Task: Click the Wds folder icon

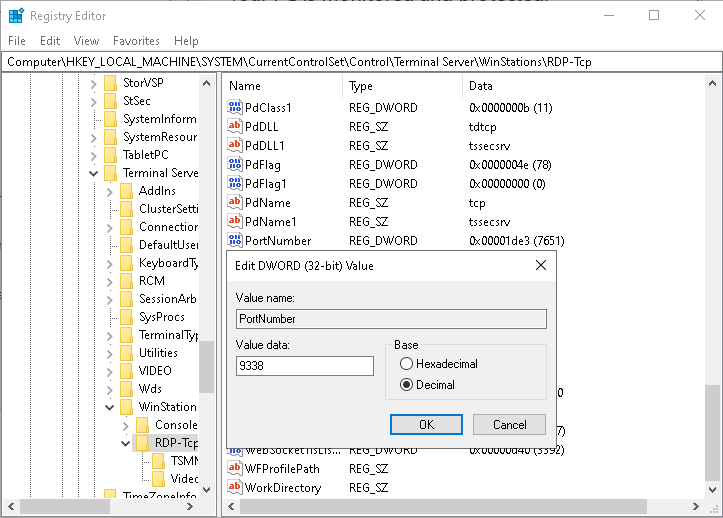Action: point(126,389)
